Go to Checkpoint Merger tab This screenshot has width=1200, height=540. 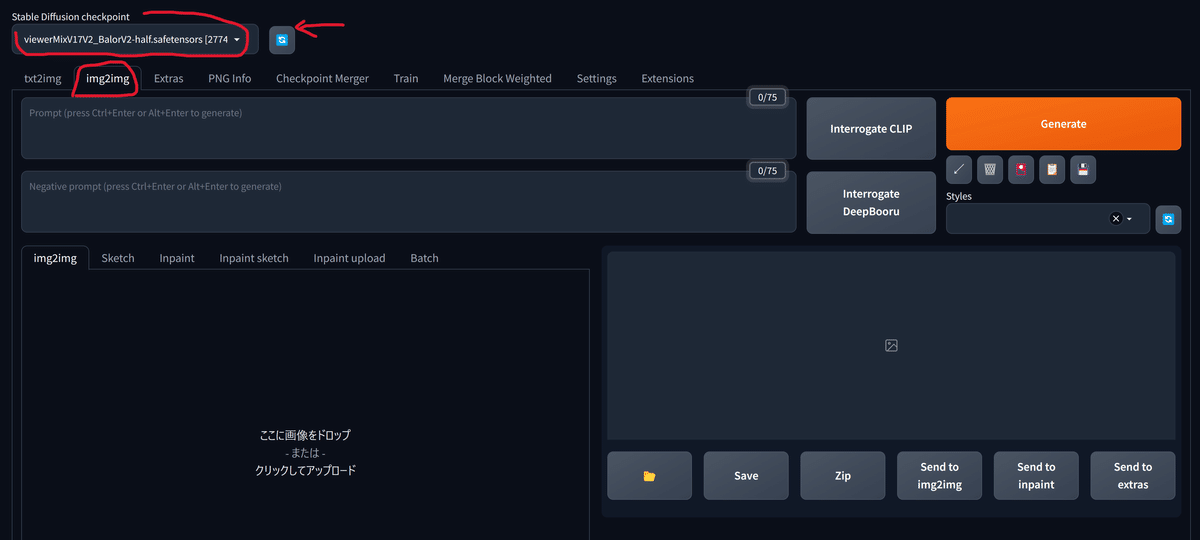click(322, 78)
